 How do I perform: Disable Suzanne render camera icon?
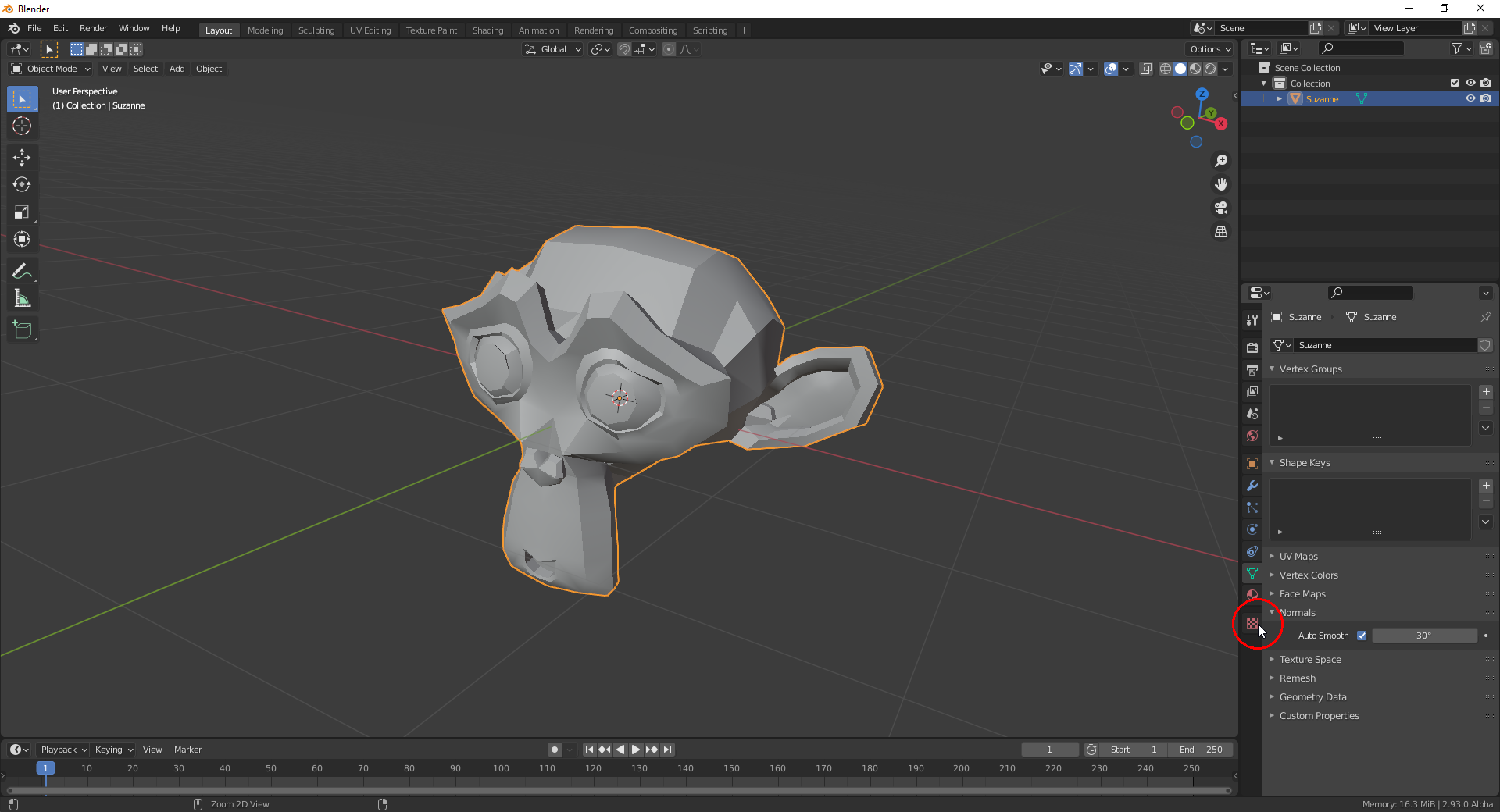1486,99
